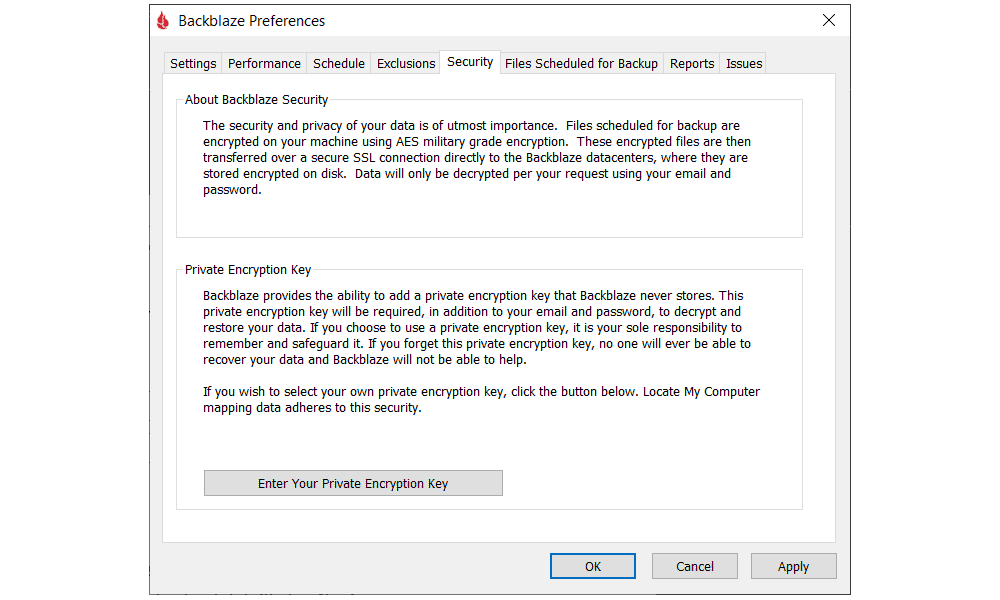Image resolution: width=1000 pixels, height=600 pixels.
Task: Open Files Scheduled for Backup tab
Action: point(581,64)
